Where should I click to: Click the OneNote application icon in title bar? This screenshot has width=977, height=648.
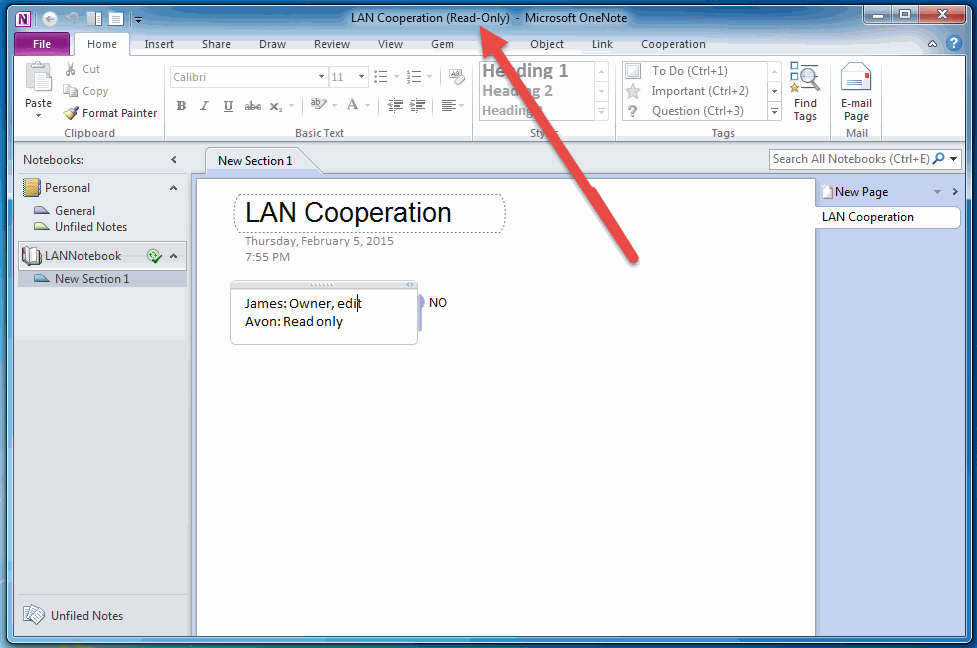click(23, 19)
